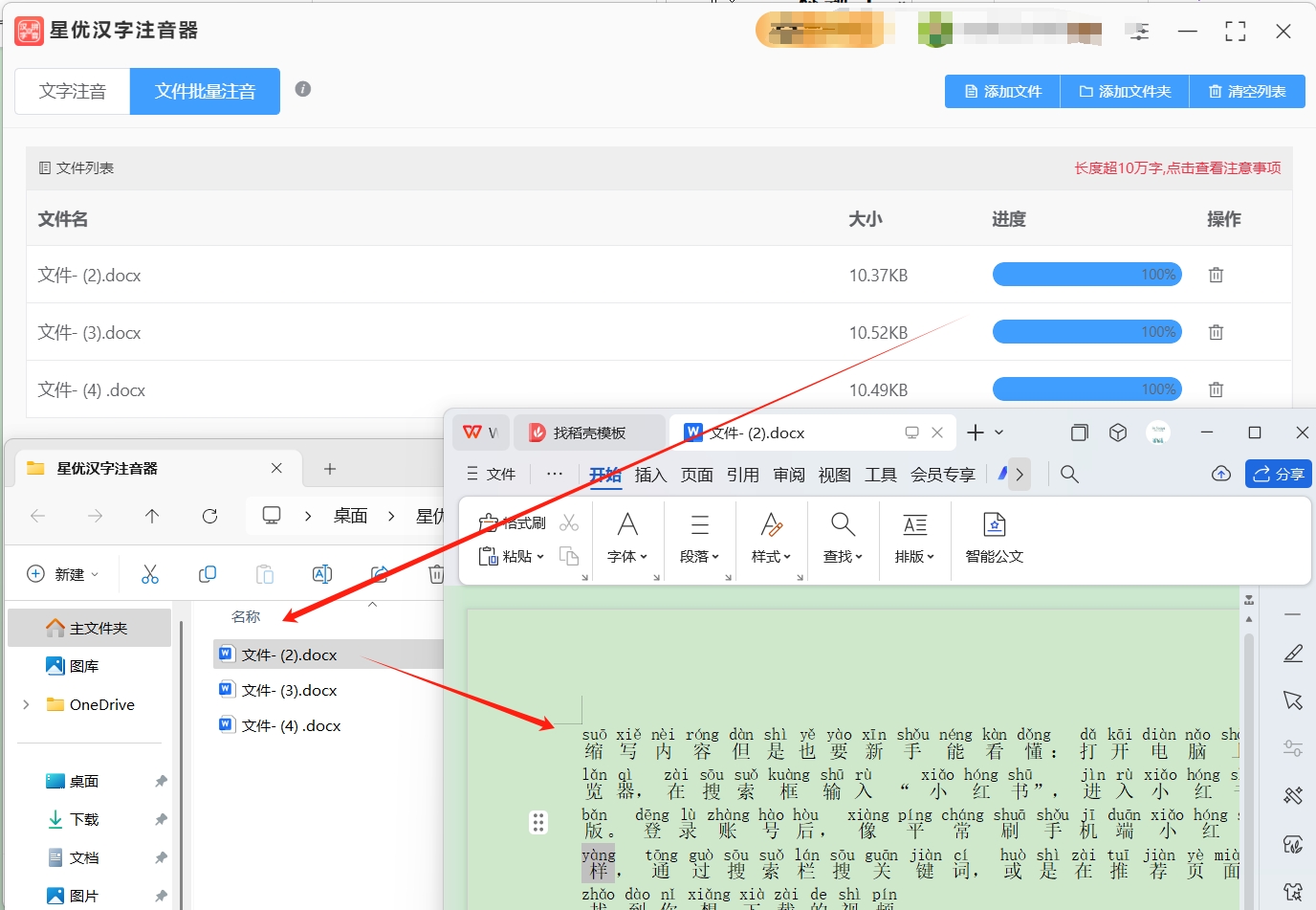Click the 添加文件 button
Image resolution: width=1316 pixels, height=910 pixels.
tap(1002, 92)
